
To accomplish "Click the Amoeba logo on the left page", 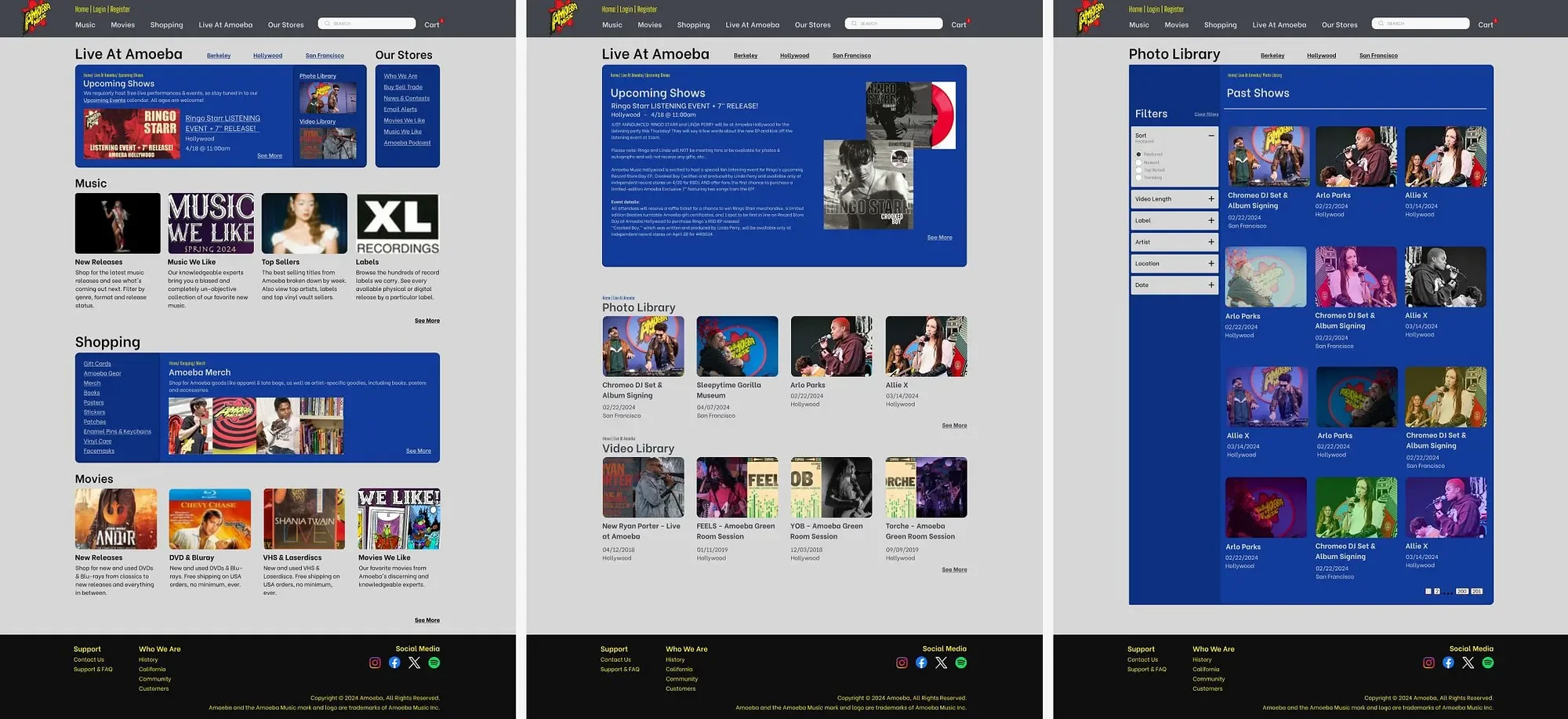I will click(x=36, y=16).
